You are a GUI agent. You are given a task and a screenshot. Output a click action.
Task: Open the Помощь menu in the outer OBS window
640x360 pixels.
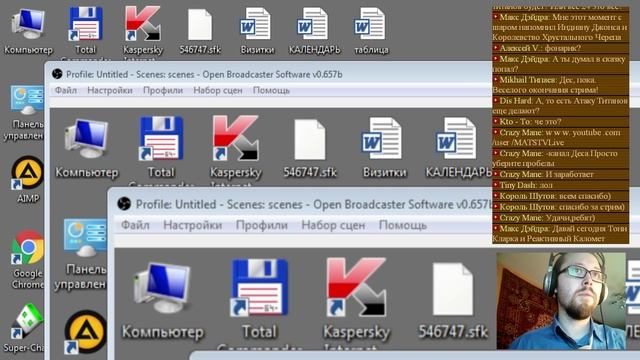pos(271,90)
